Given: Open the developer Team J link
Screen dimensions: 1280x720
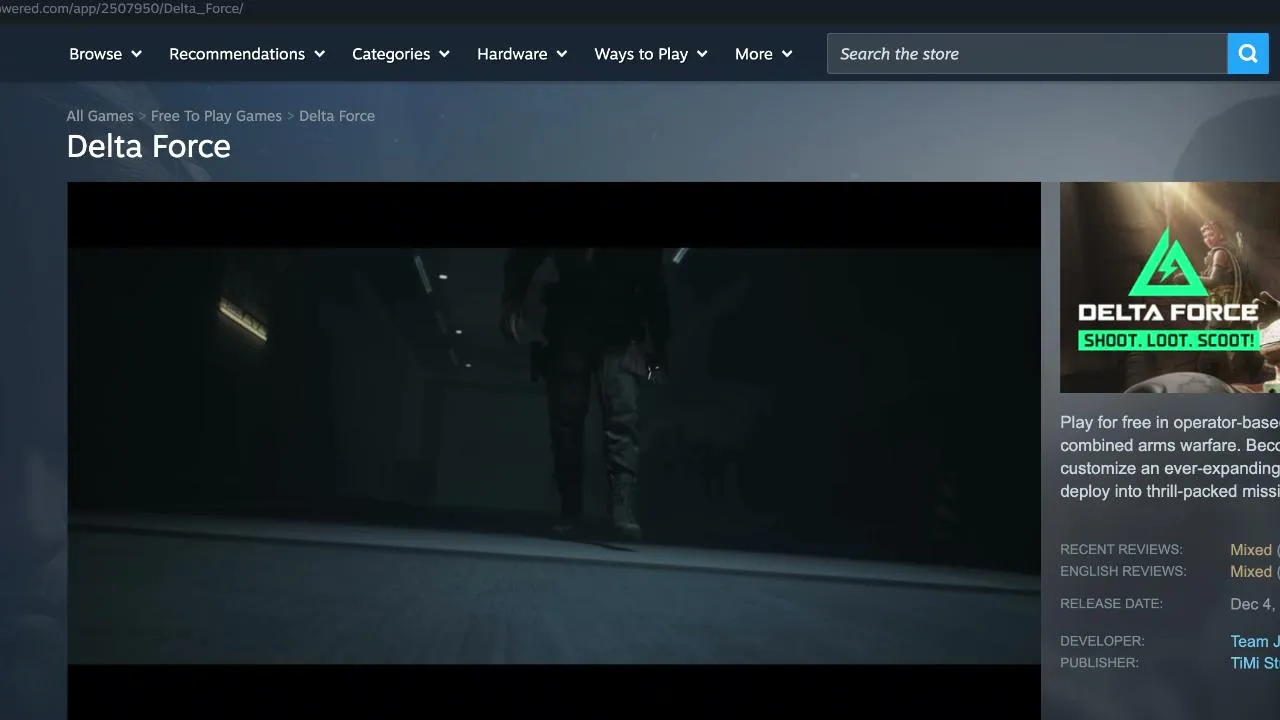Looking at the screenshot, I should click(x=1255, y=642).
